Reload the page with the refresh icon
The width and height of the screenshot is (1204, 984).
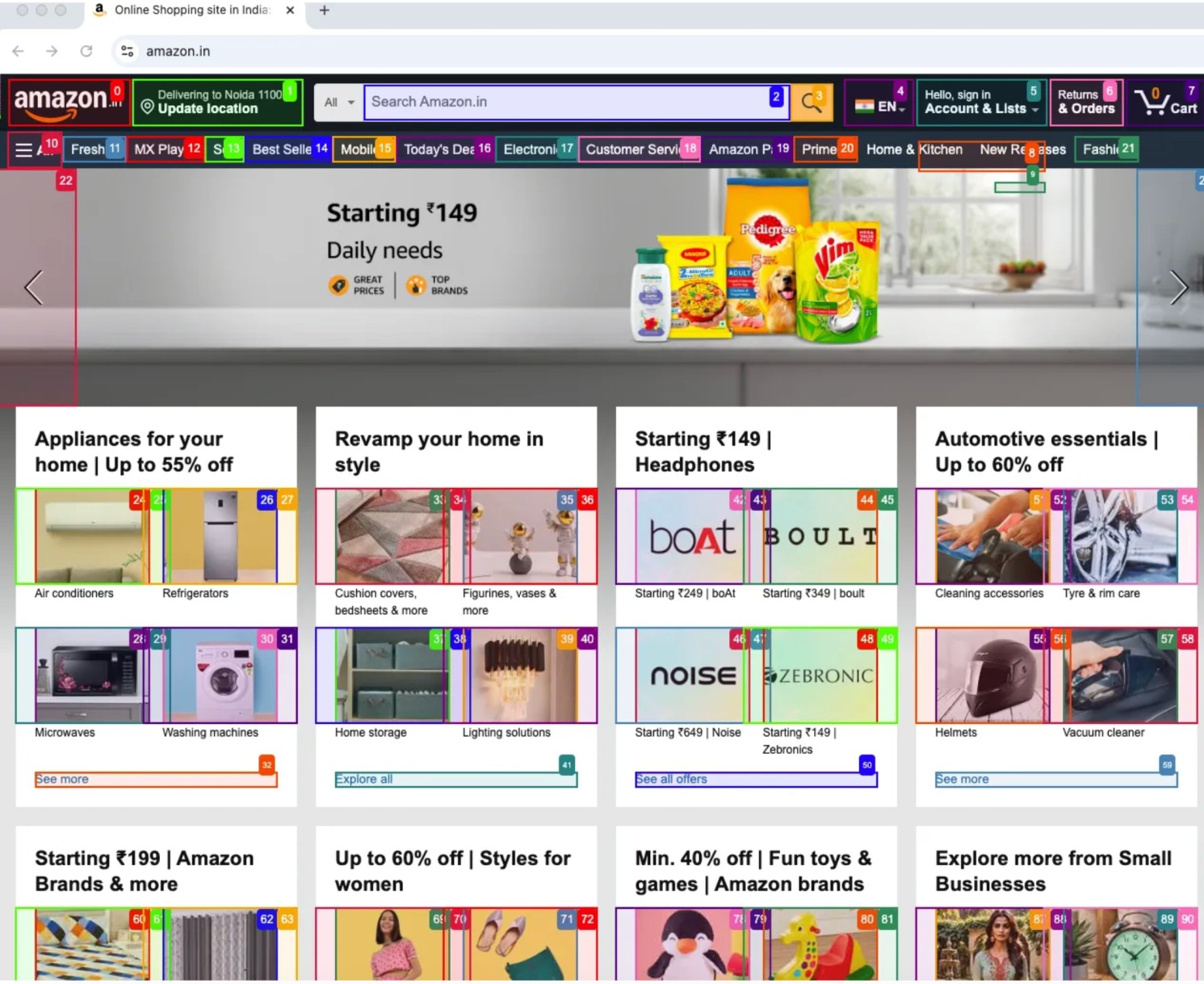(86, 51)
